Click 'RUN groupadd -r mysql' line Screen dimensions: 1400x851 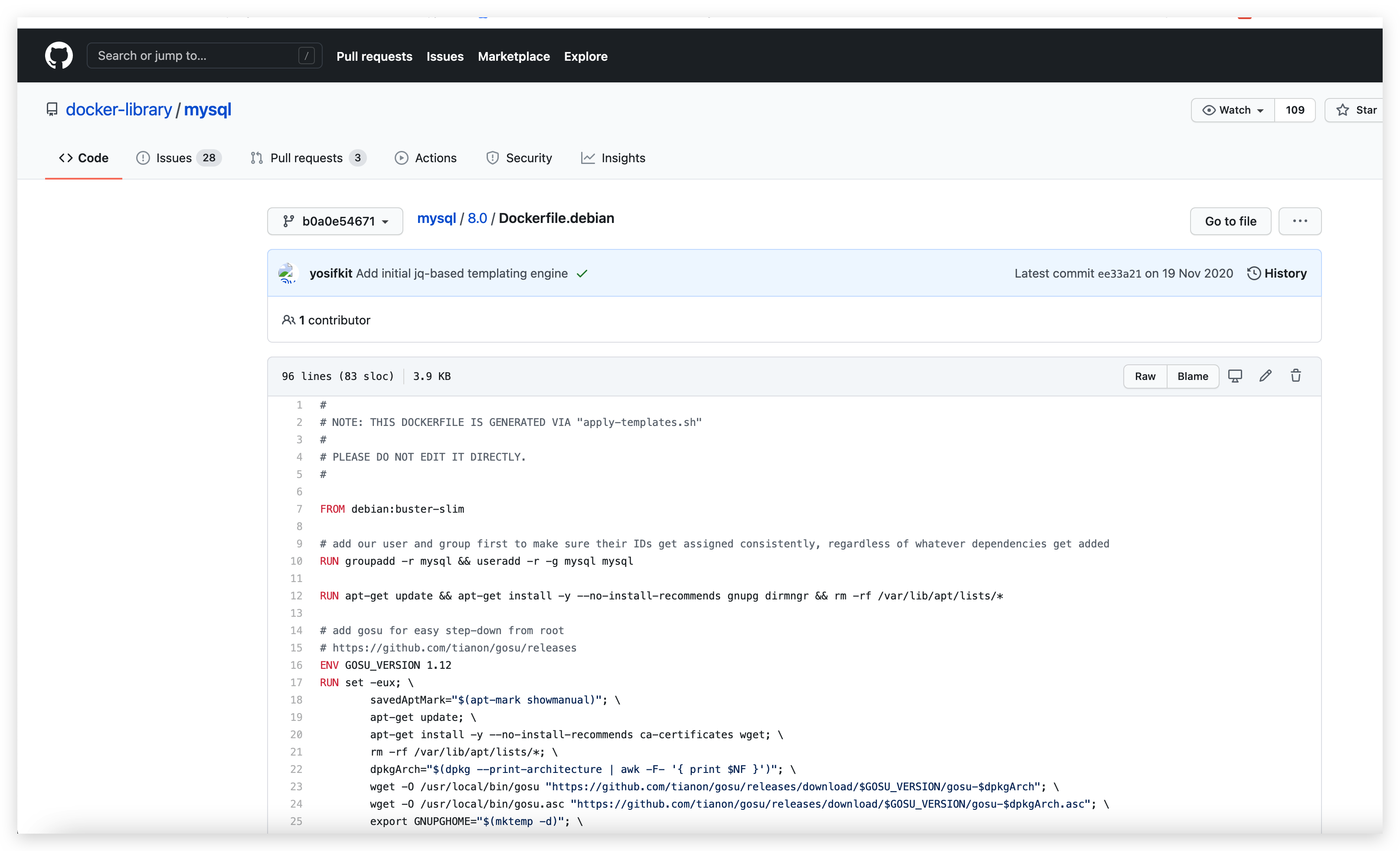coord(476,561)
